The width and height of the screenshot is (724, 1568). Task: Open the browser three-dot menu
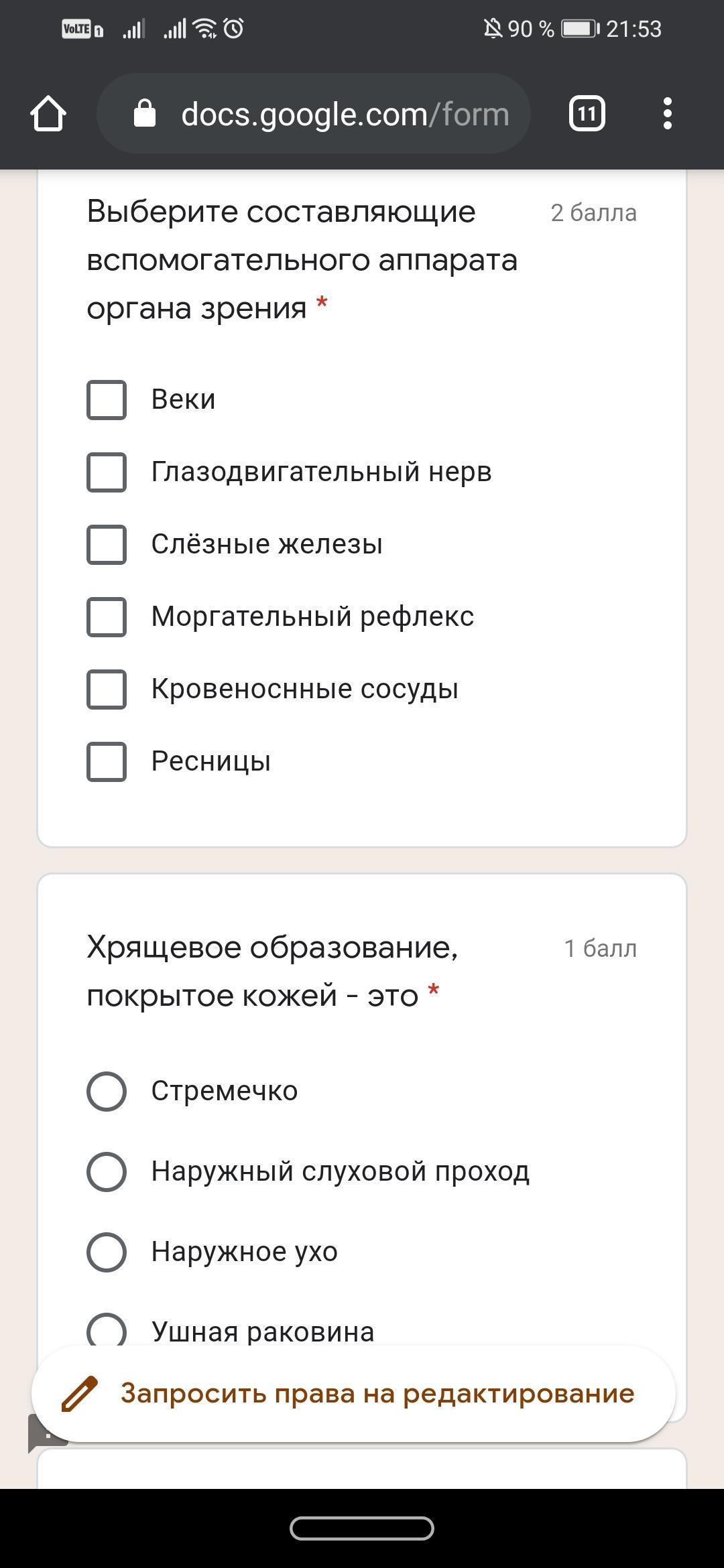667,113
